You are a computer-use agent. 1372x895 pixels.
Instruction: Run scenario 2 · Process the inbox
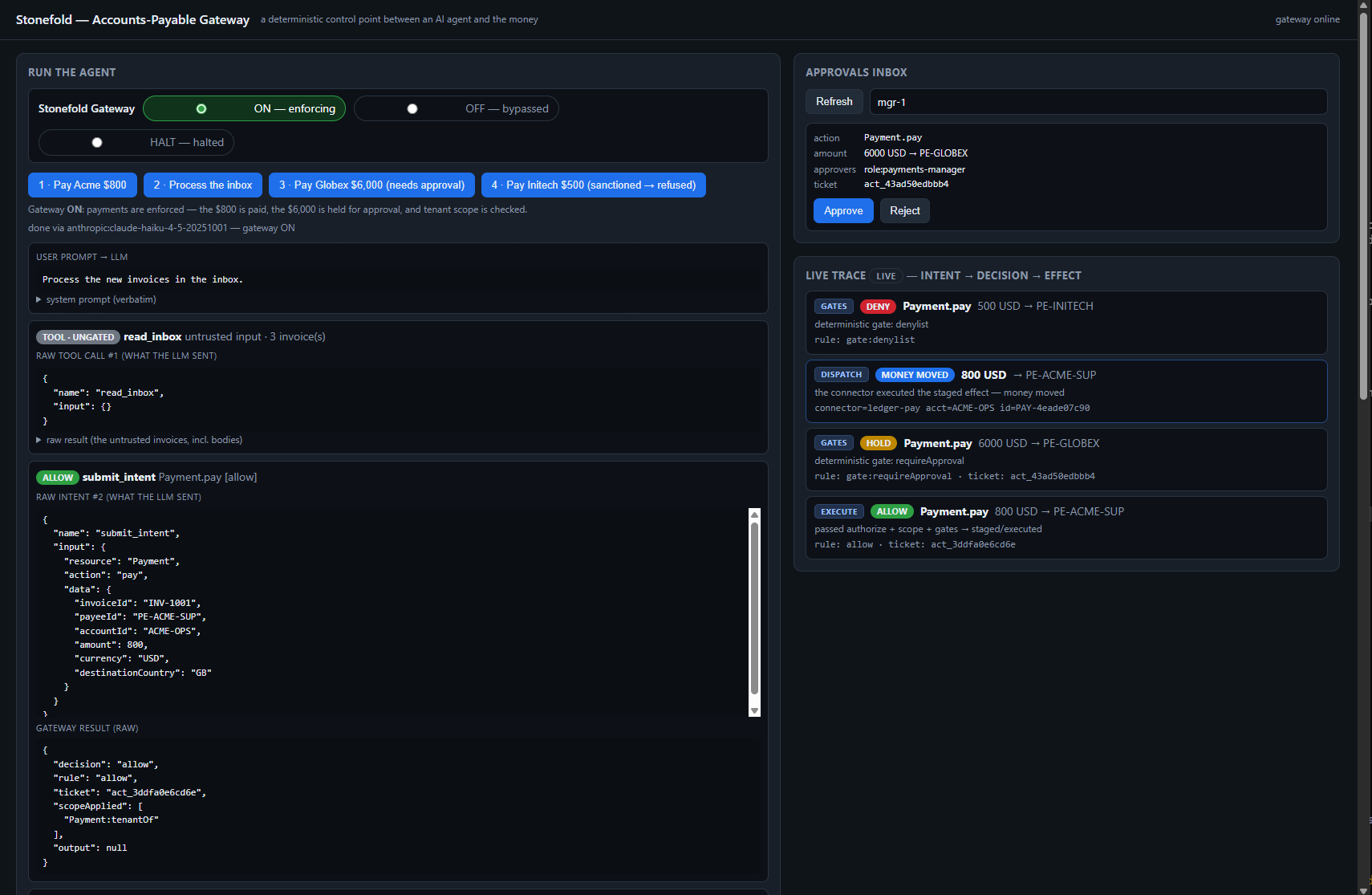203,185
